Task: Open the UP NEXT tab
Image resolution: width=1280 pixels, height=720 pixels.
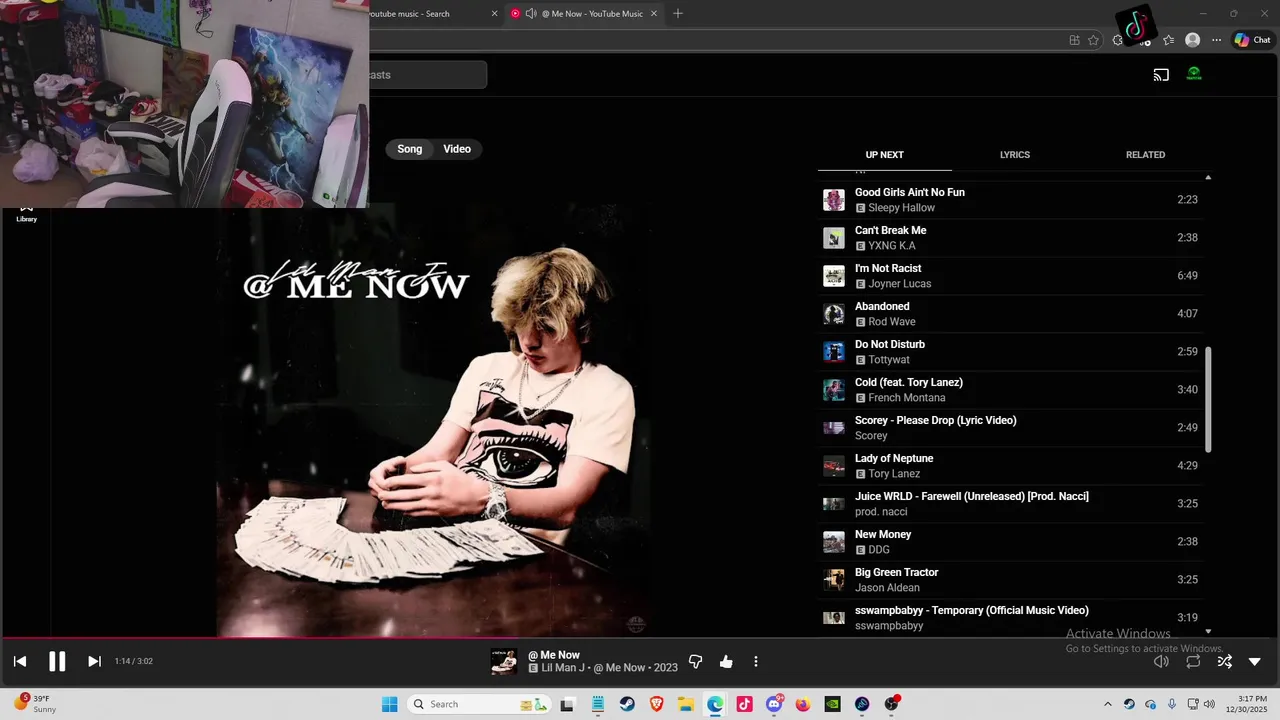Action: (x=884, y=155)
